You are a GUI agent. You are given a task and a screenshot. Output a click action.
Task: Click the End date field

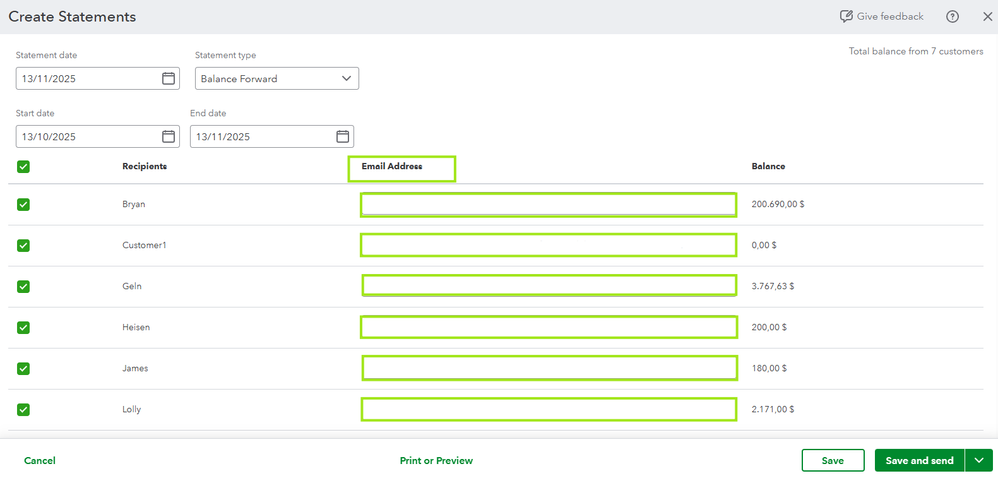click(272, 136)
